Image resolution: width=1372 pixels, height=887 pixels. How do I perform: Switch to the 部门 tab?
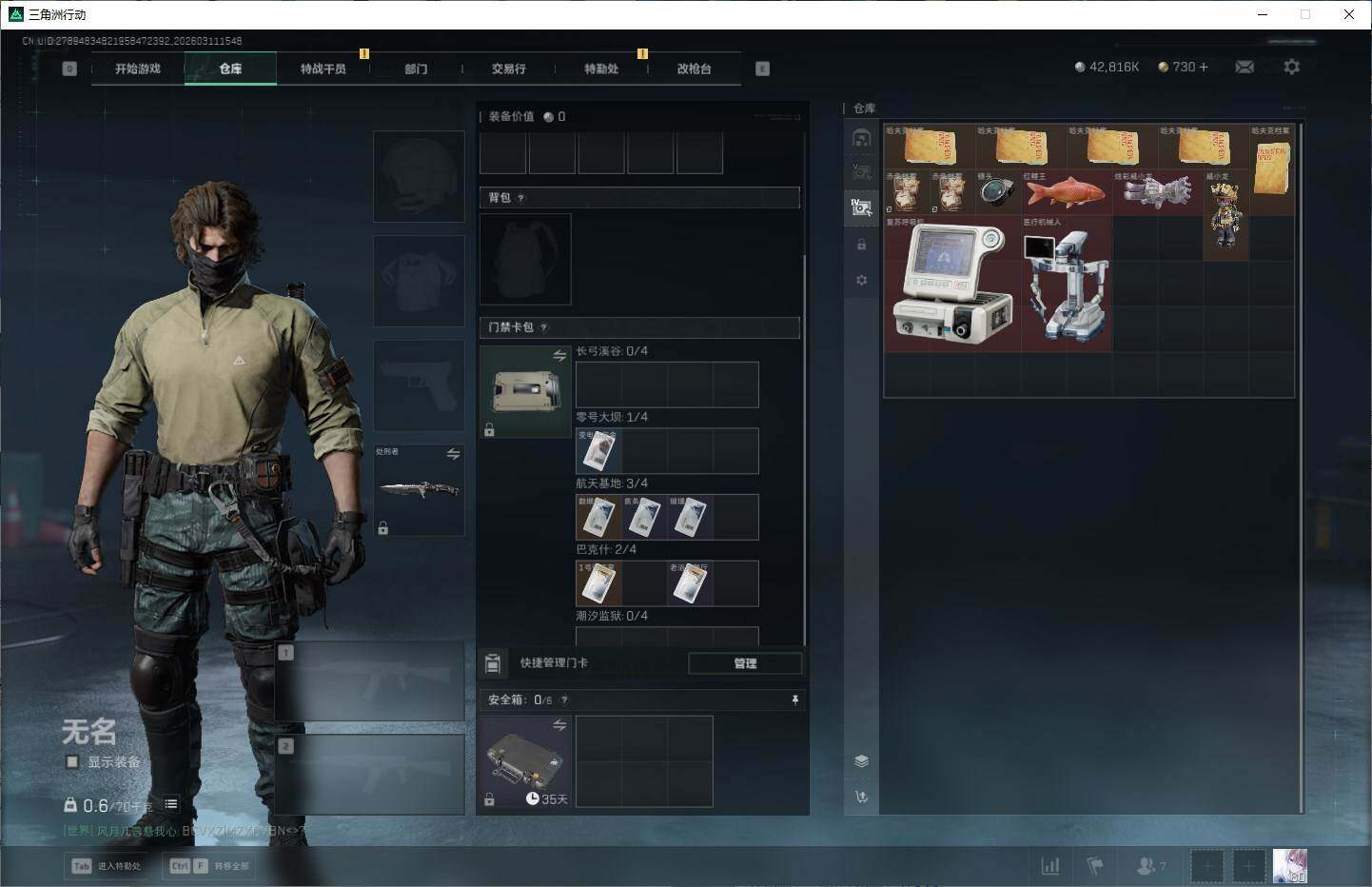416,69
